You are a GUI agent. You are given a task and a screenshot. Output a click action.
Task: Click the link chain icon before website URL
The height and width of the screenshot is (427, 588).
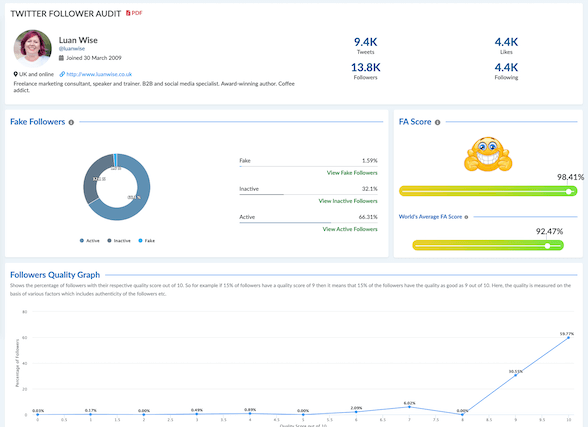[x=62, y=74]
